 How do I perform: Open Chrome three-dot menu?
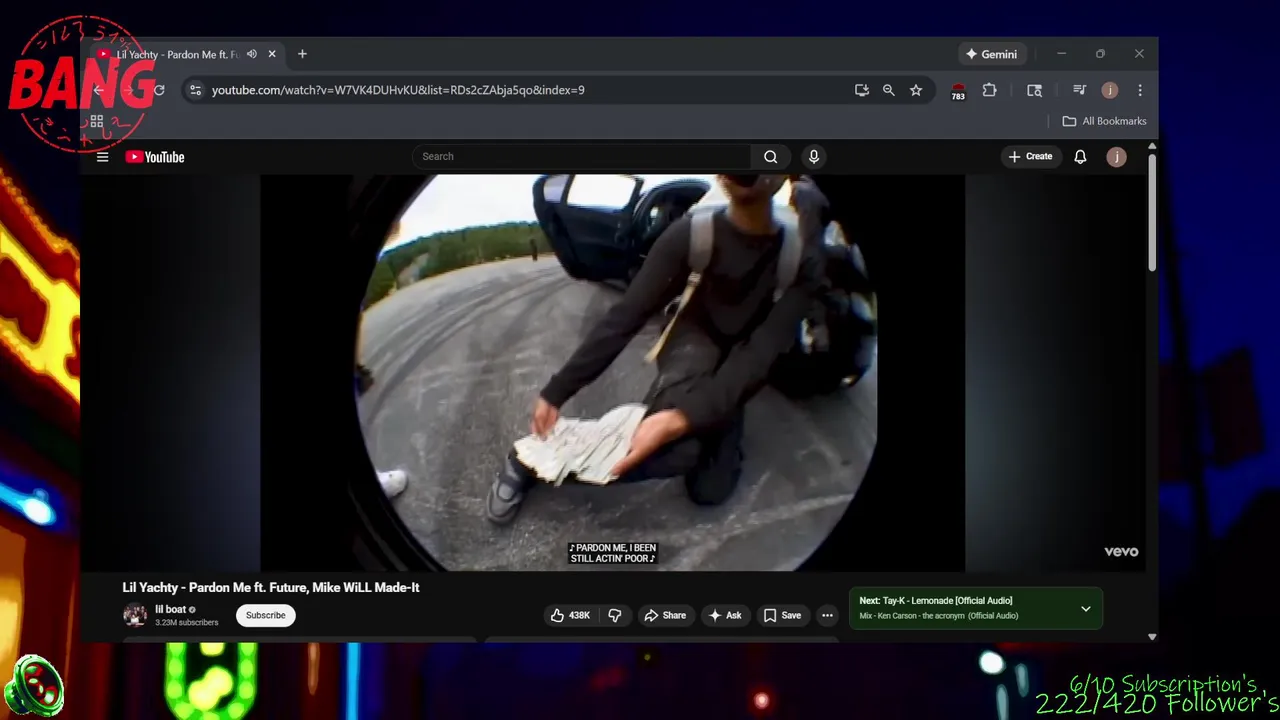pos(1140,90)
